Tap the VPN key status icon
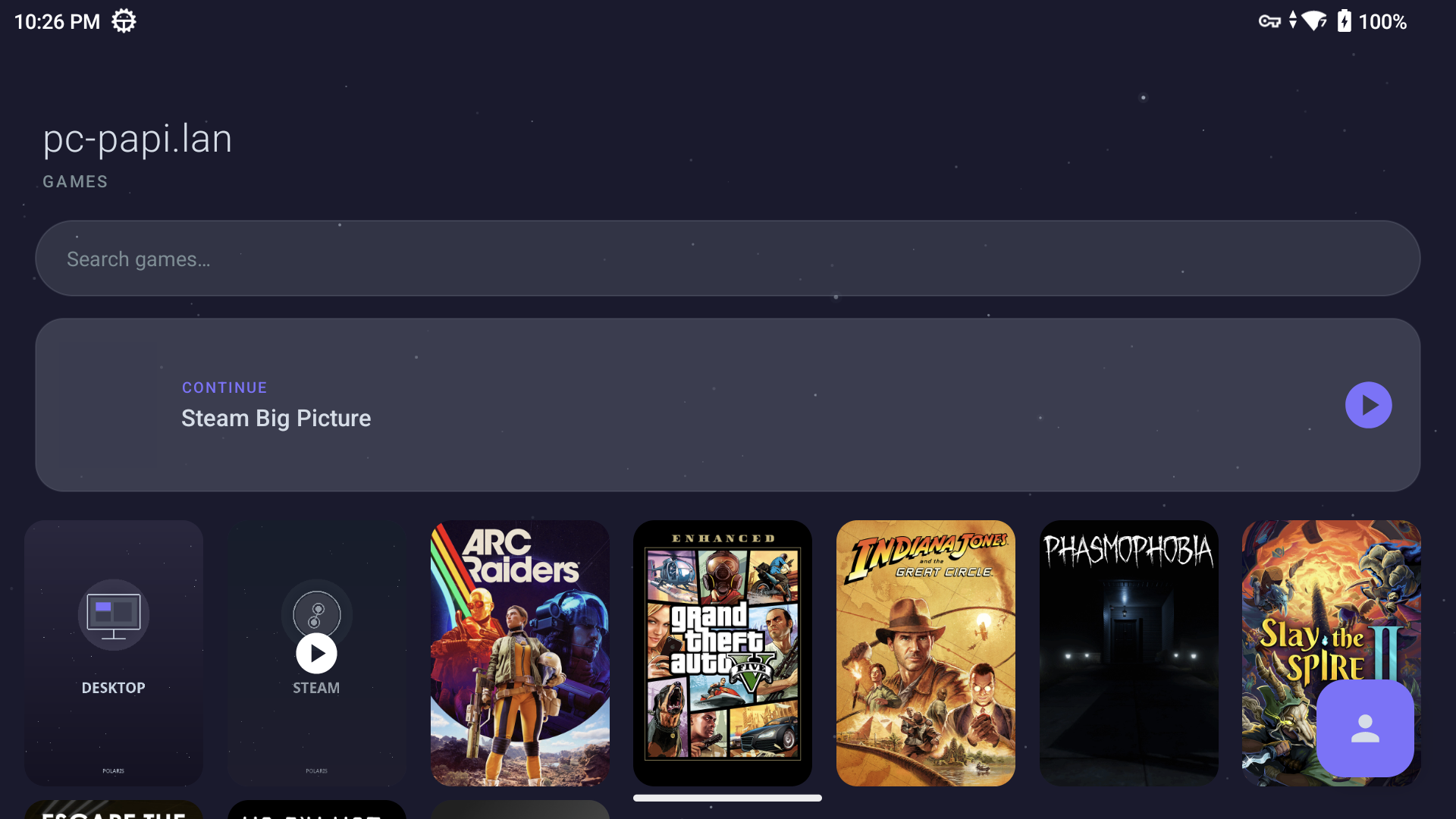Screen dimensions: 1456x819 [1269, 21]
